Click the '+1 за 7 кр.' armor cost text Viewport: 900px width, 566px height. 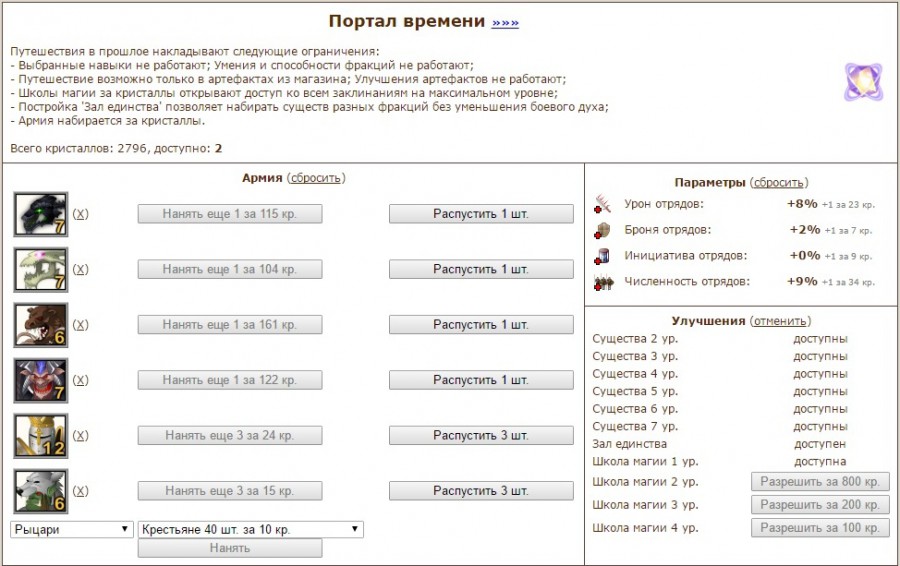tap(848, 231)
